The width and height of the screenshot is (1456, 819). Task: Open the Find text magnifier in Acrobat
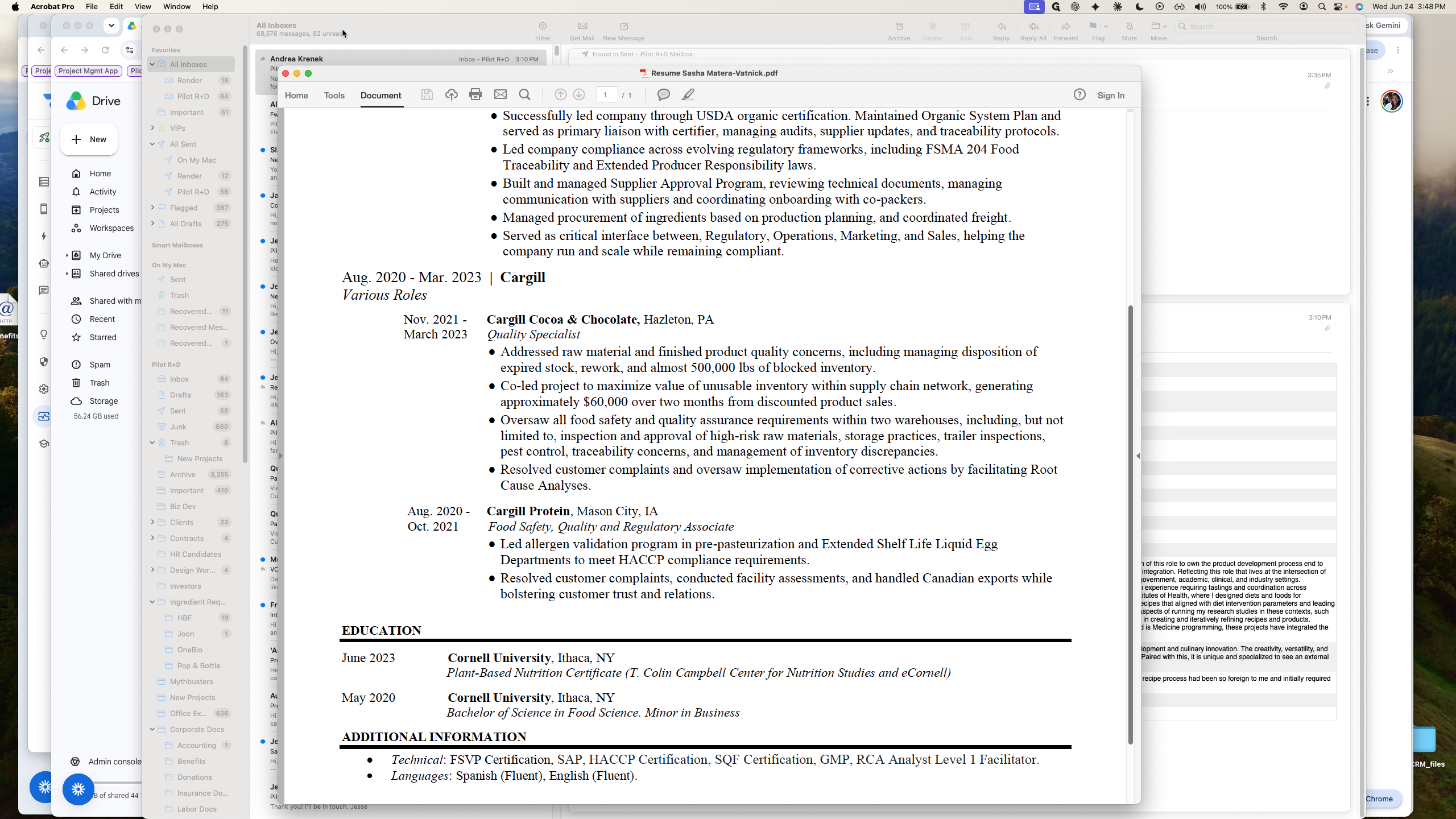(x=525, y=95)
